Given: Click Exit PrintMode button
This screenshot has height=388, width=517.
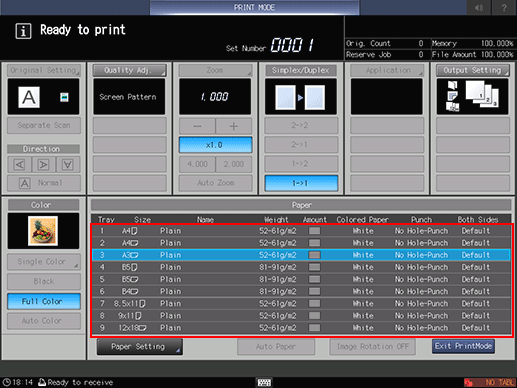Looking at the screenshot, I should coord(463,346).
